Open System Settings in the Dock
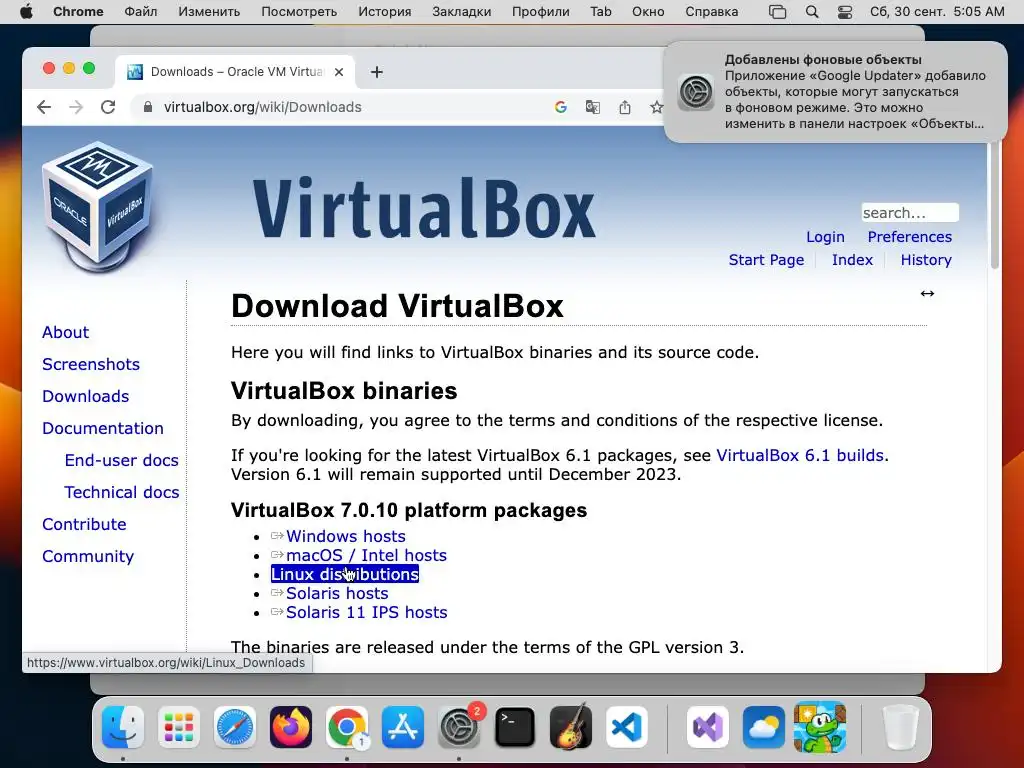Viewport: 1024px width, 768px height. click(x=459, y=727)
